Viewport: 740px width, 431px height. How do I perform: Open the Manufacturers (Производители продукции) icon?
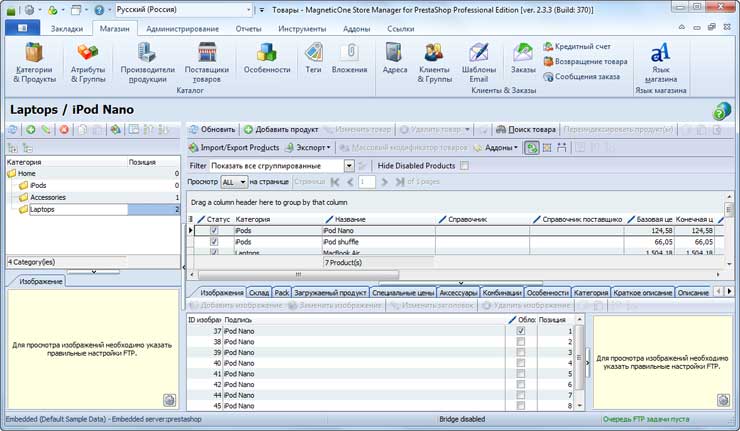click(147, 62)
